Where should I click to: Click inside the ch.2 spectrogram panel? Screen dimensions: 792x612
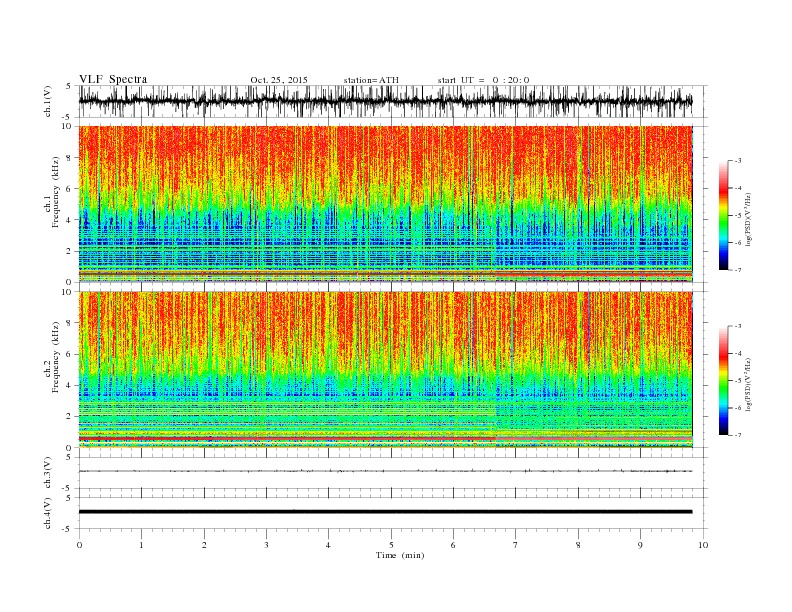tap(385, 369)
